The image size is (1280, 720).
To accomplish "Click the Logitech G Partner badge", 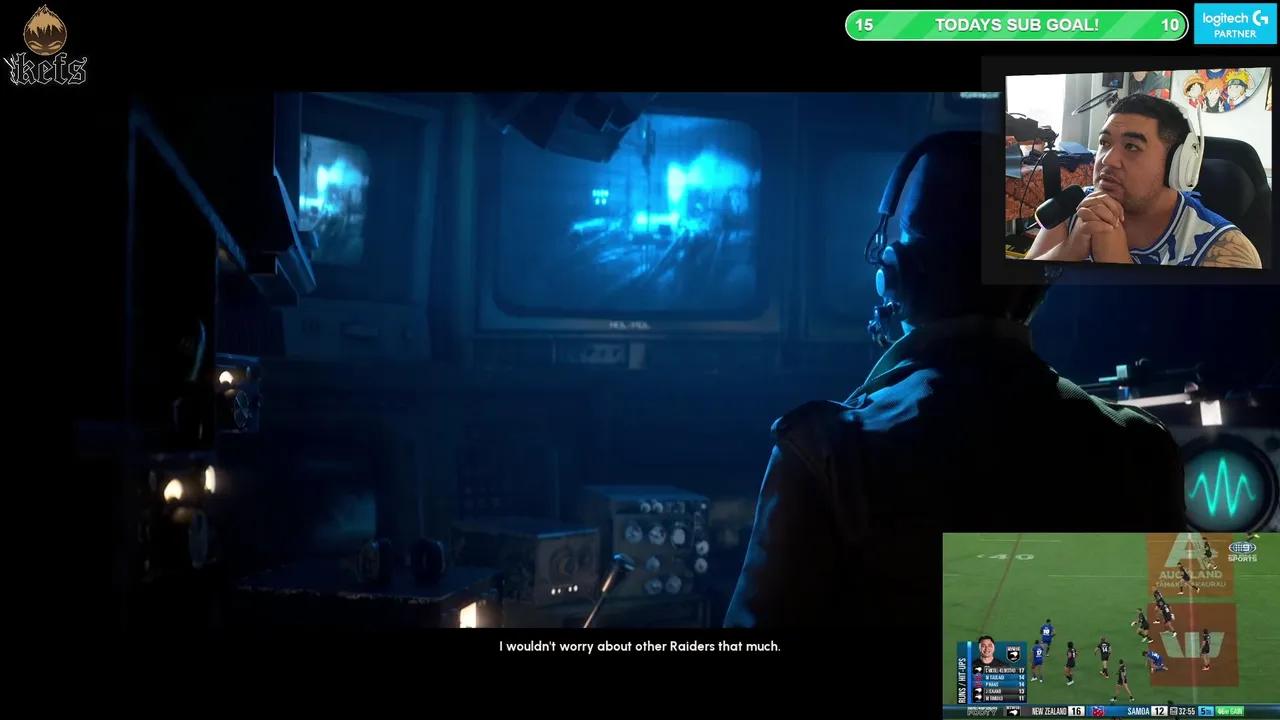I will (1234, 24).
